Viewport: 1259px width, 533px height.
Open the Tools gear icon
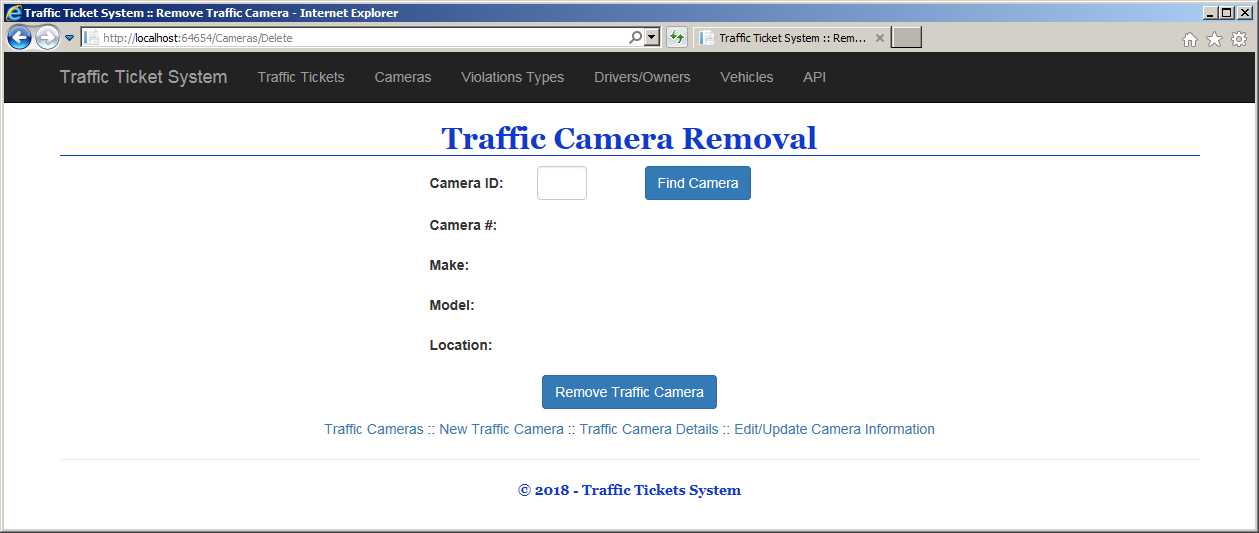(1239, 39)
